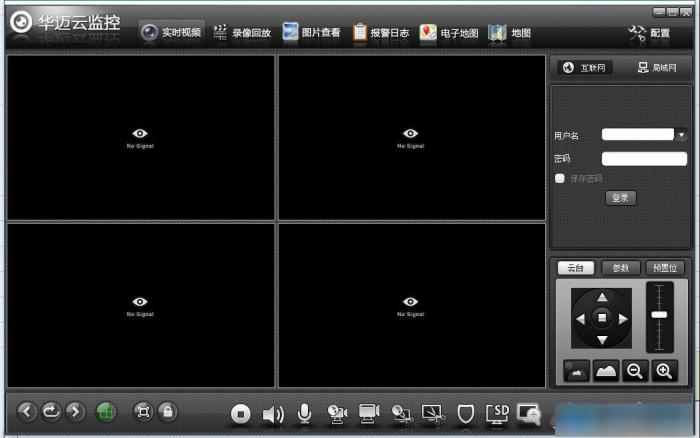Pan the PTZ camera right arrow
700x438 pixels.
click(x=623, y=319)
